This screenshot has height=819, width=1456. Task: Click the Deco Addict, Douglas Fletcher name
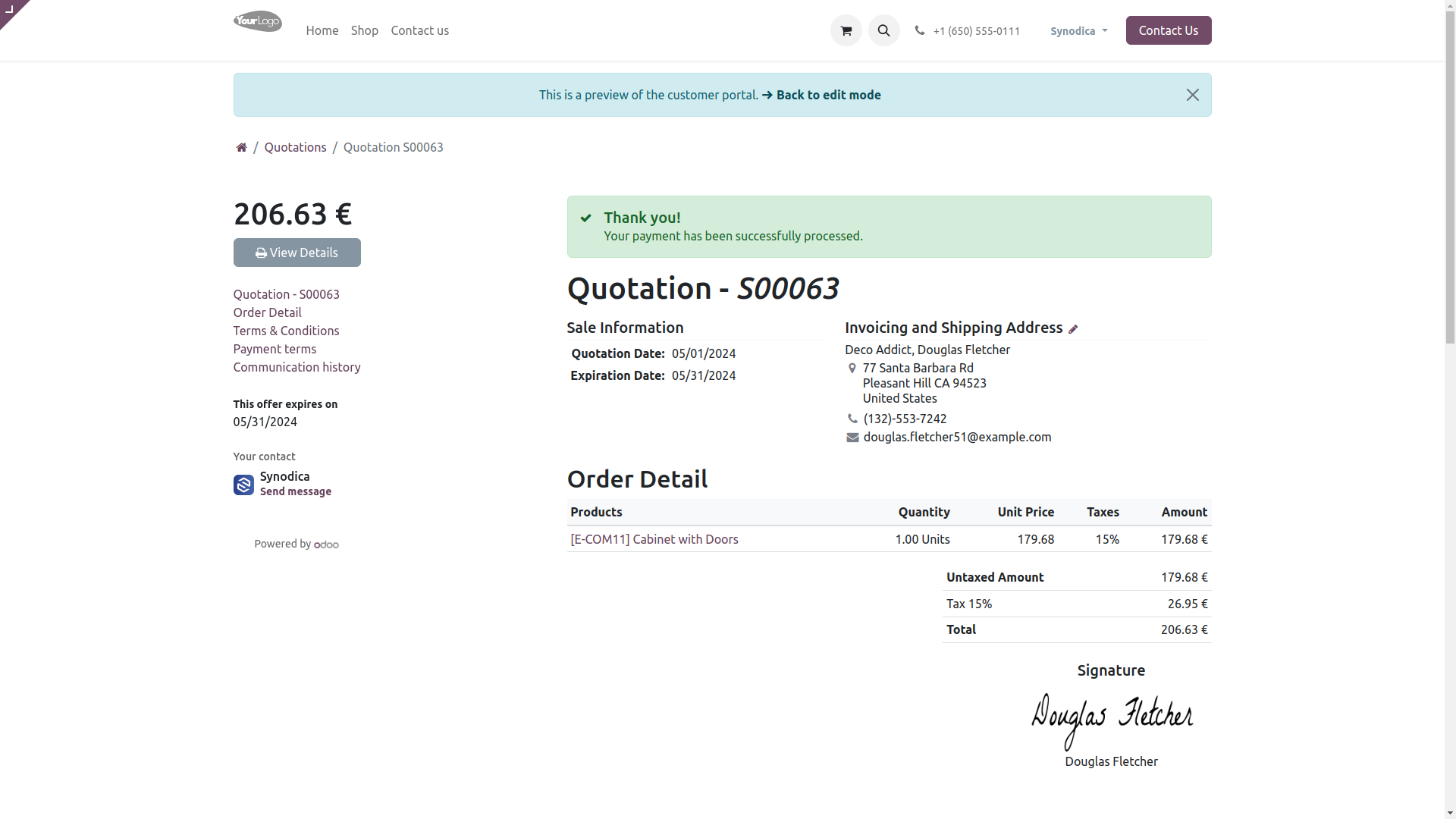click(927, 350)
